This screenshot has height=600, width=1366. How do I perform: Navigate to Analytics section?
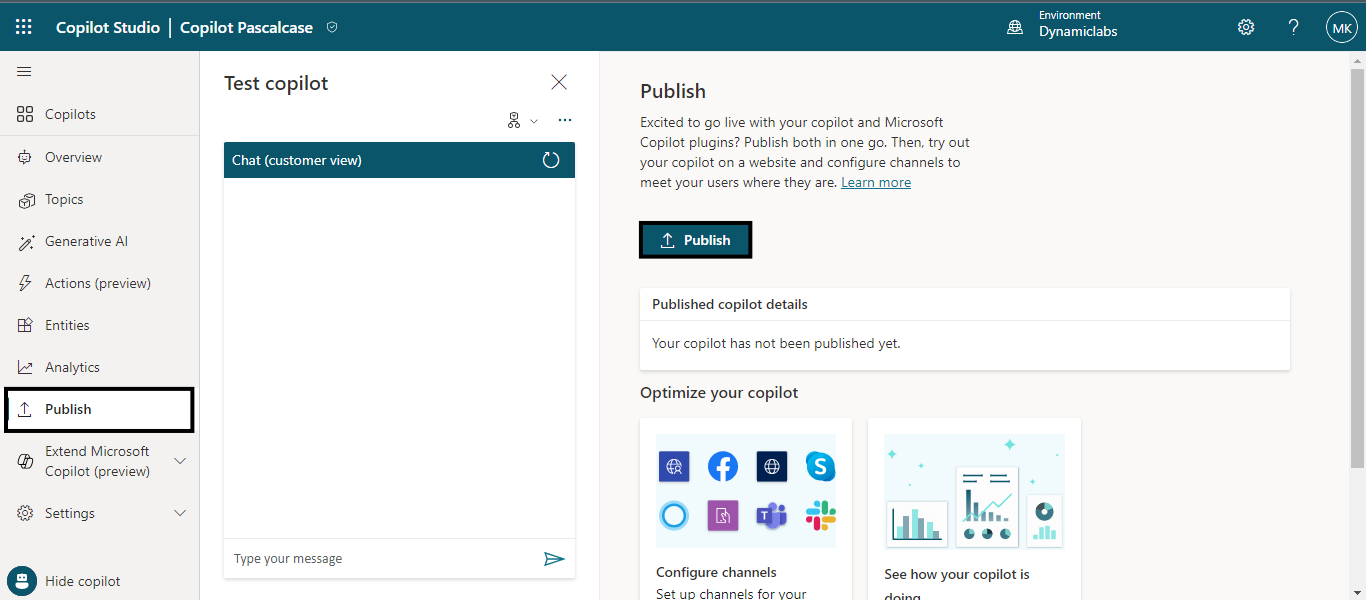(72, 367)
